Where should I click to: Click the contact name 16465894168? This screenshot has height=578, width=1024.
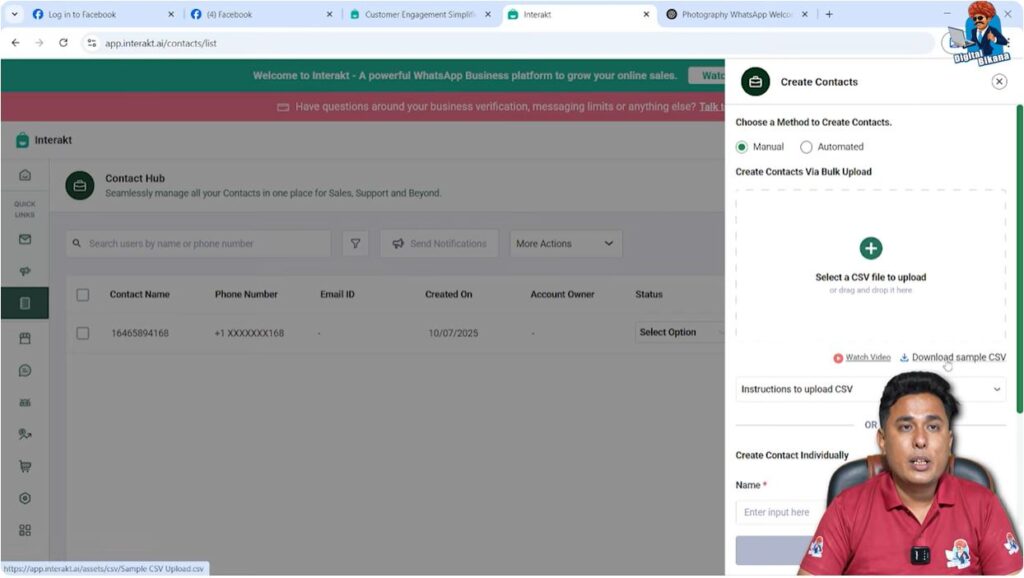click(x=140, y=333)
